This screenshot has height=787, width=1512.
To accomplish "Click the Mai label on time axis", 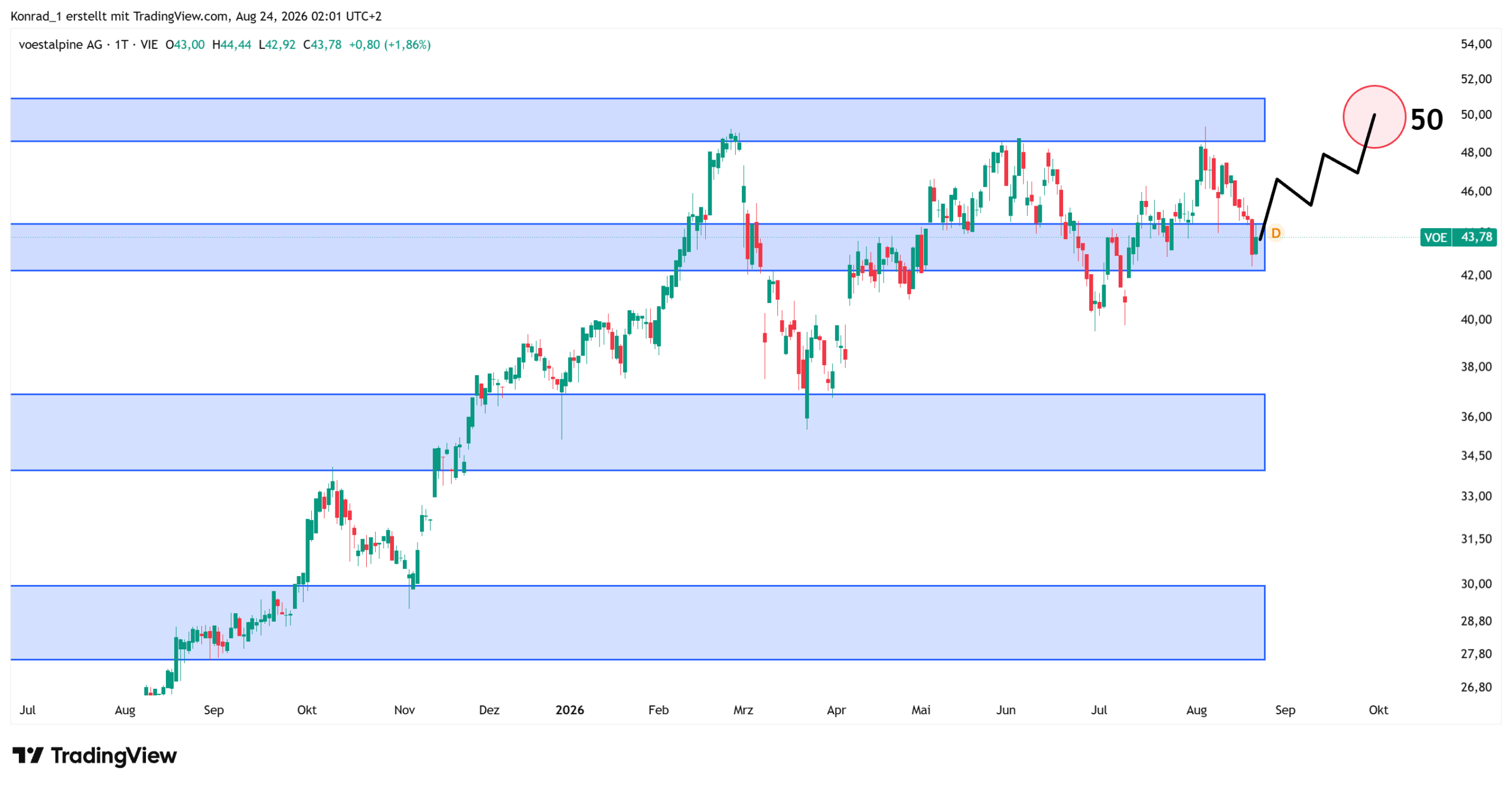I will point(920,710).
